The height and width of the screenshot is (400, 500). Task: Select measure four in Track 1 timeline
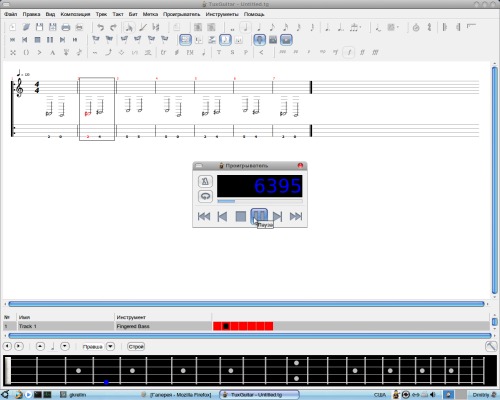(x=243, y=326)
